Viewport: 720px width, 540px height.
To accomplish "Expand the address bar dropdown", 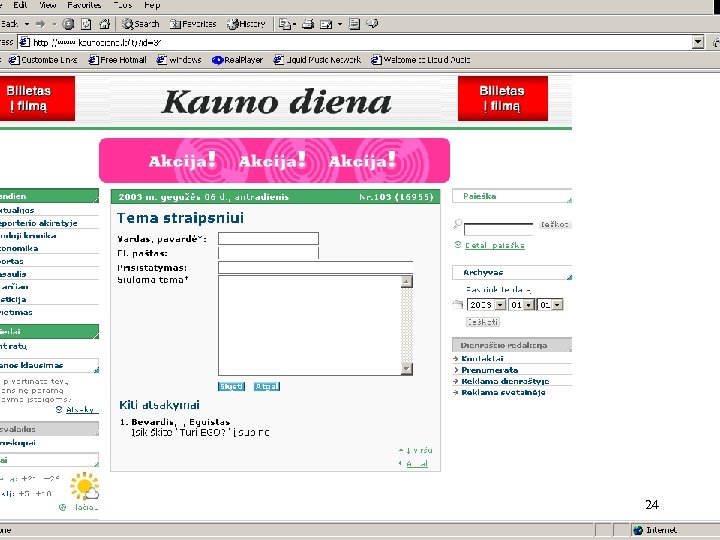I will 698,42.
